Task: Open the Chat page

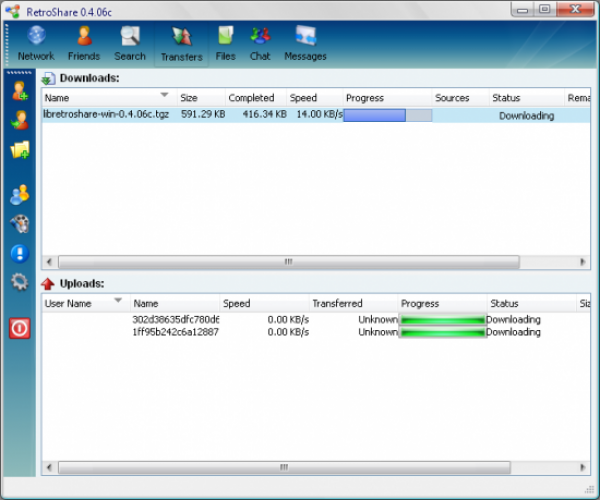Action: (x=260, y=44)
